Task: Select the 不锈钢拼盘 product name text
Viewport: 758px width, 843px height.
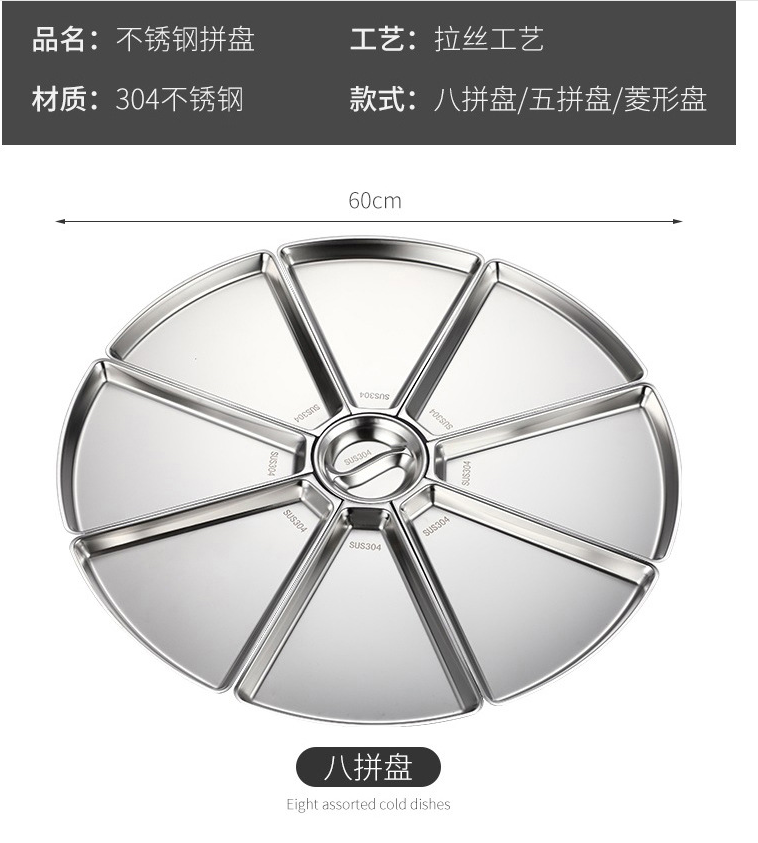Action: click(185, 40)
